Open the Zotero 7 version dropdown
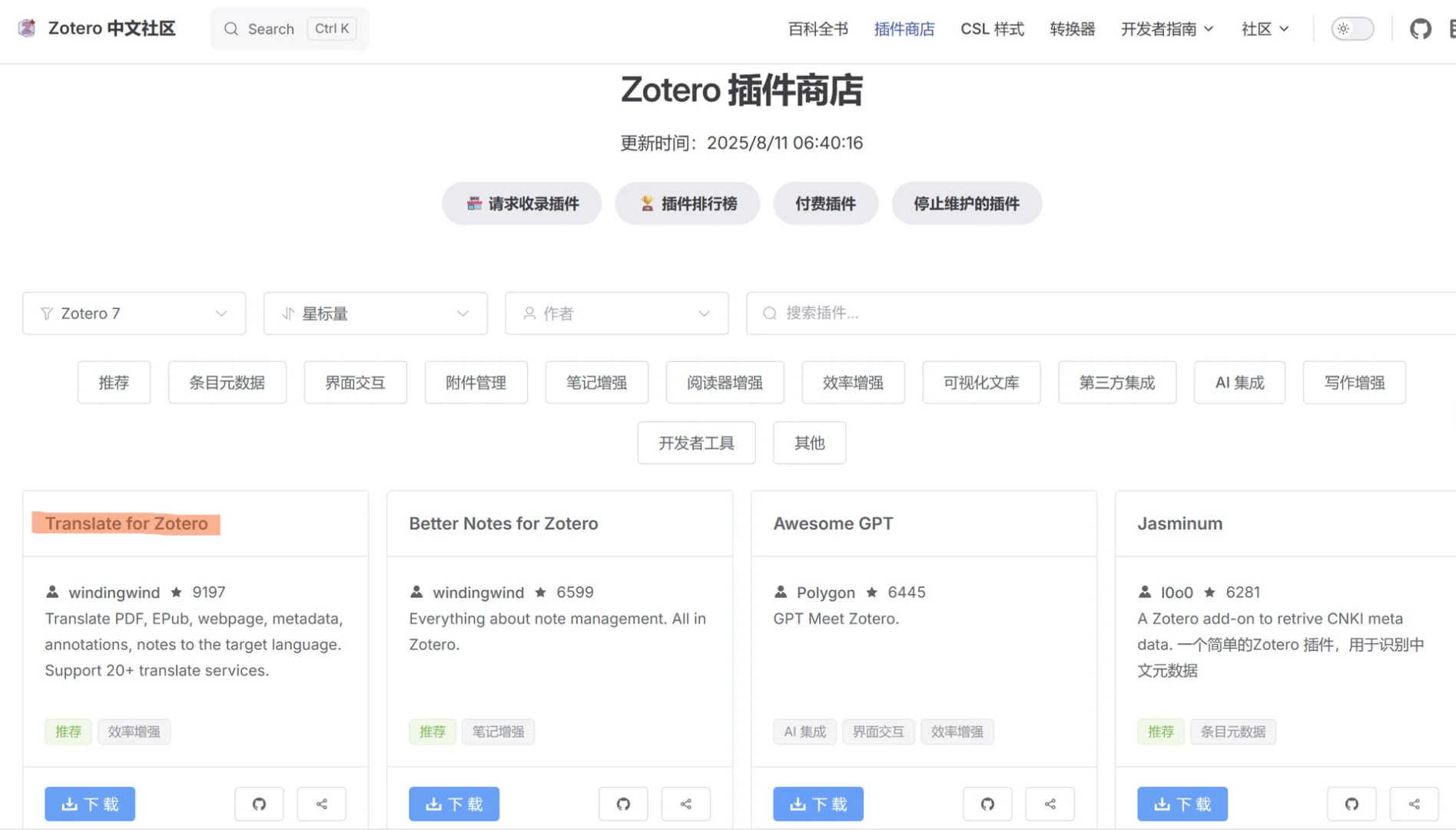The height and width of the screenshot is (830, 1456). click(x=134, y=313)
